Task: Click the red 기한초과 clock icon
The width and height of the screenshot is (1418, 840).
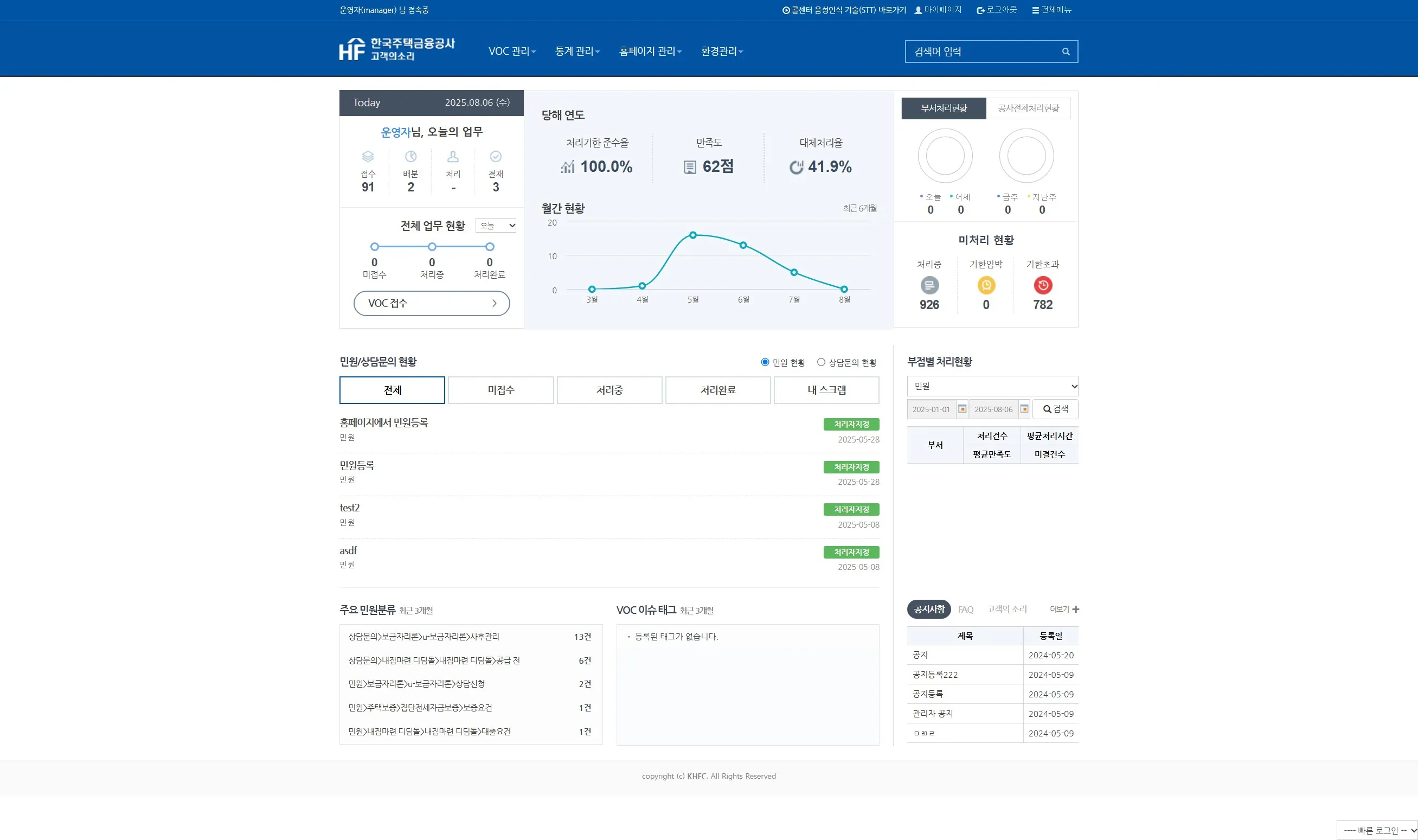Action: click(x=1043, y=285)
